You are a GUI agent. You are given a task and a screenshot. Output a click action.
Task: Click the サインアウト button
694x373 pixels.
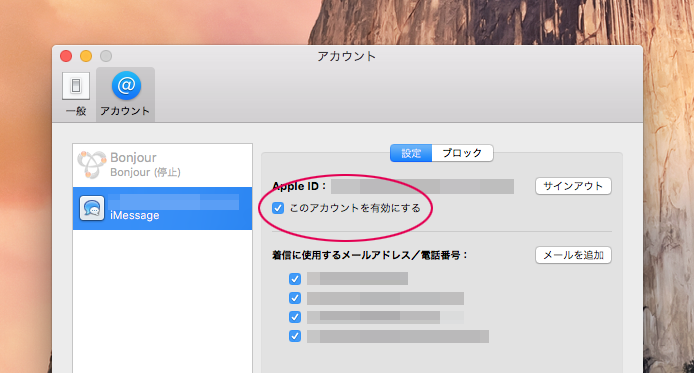coord(573,186)
